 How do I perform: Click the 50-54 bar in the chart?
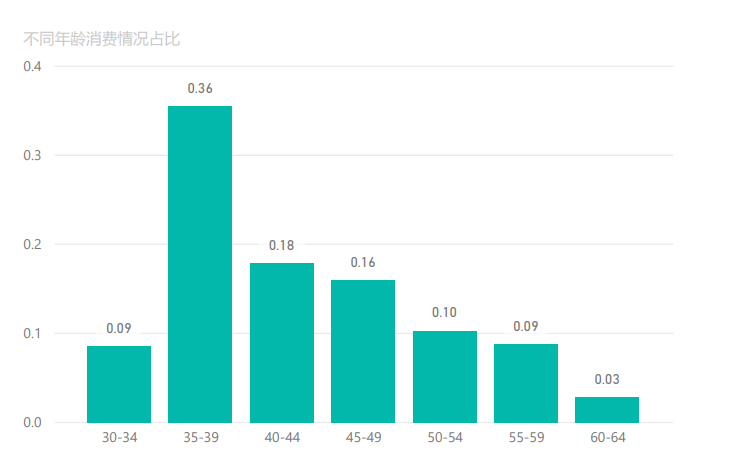pyautogui.click(x=445, y=377)
